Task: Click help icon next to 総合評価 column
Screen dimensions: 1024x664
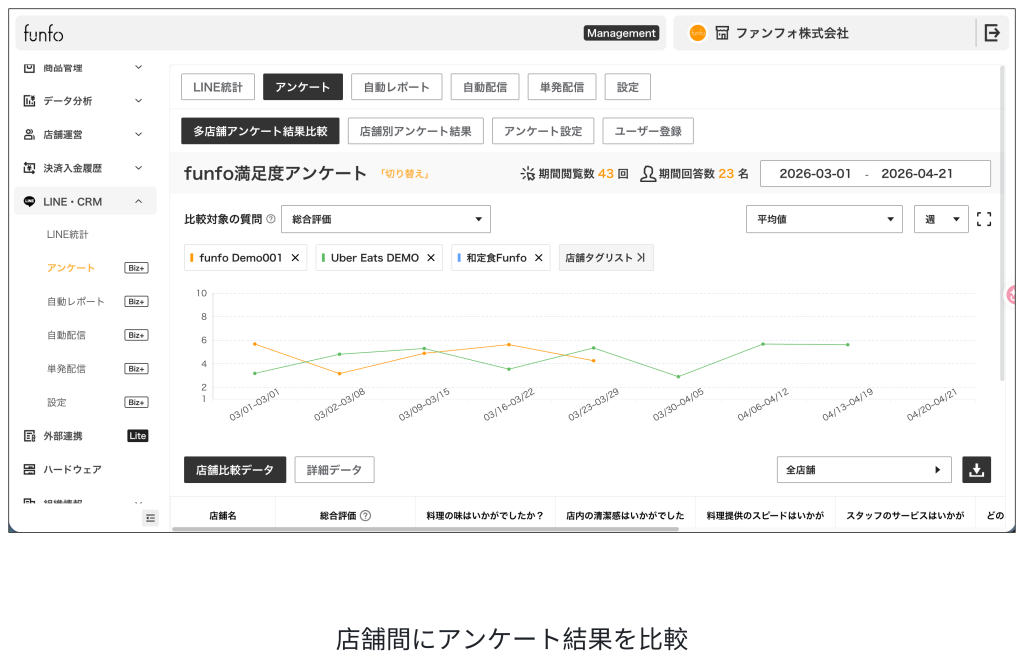Action: click(365, 516)
